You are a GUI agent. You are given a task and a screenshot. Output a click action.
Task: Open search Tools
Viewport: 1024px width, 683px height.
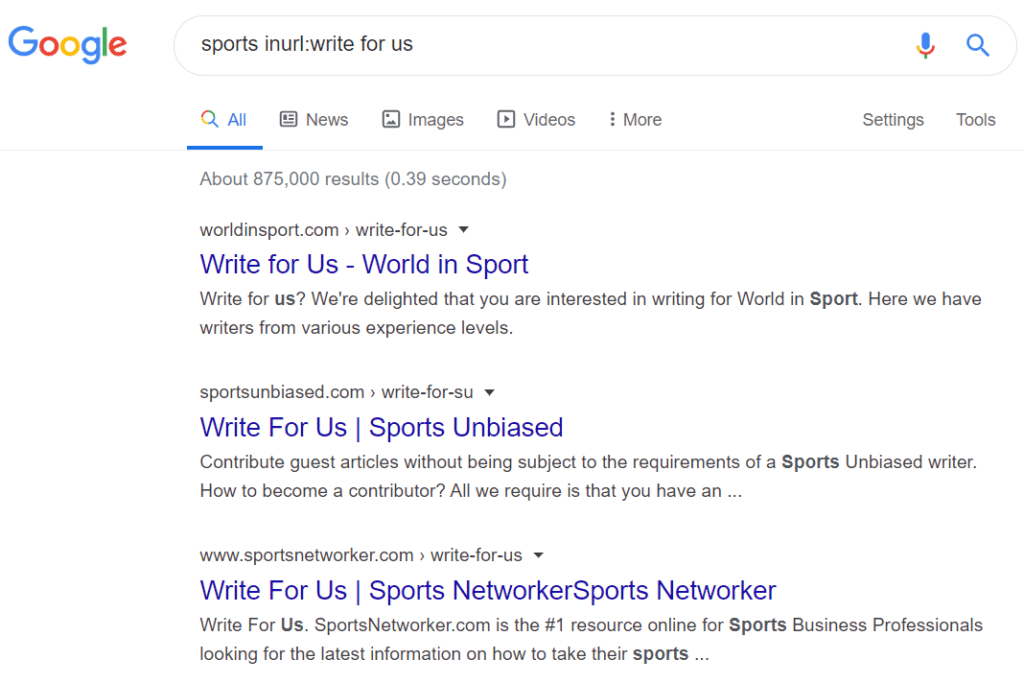(976, 119)
